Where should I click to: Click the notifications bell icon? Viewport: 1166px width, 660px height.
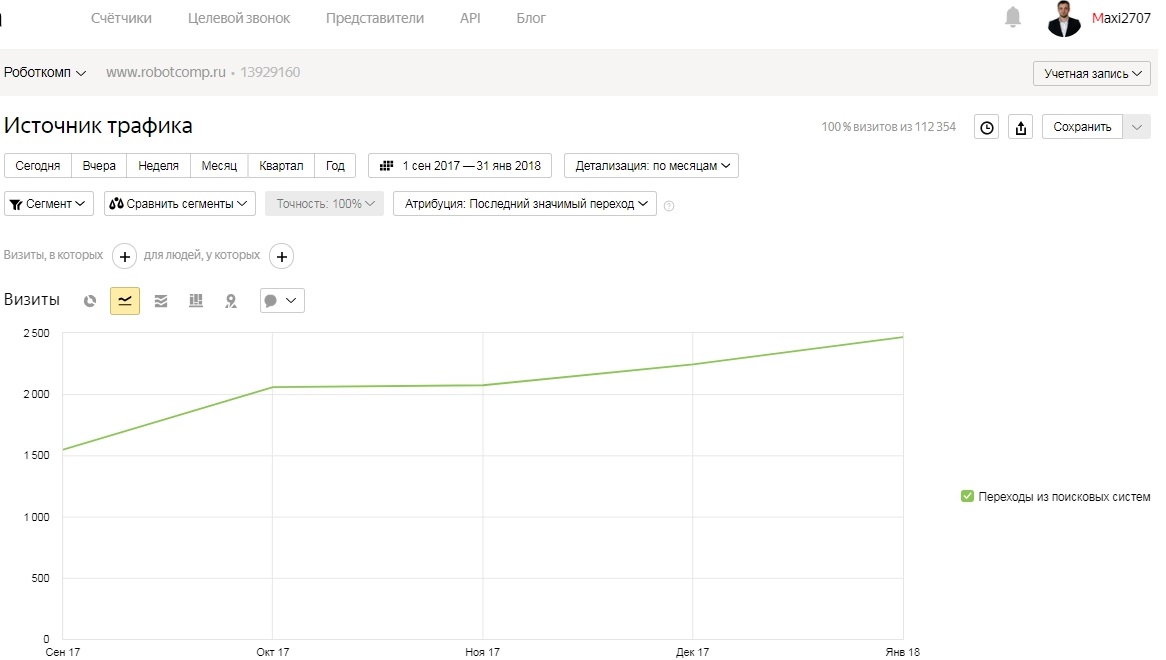[x=1012, y=17]
